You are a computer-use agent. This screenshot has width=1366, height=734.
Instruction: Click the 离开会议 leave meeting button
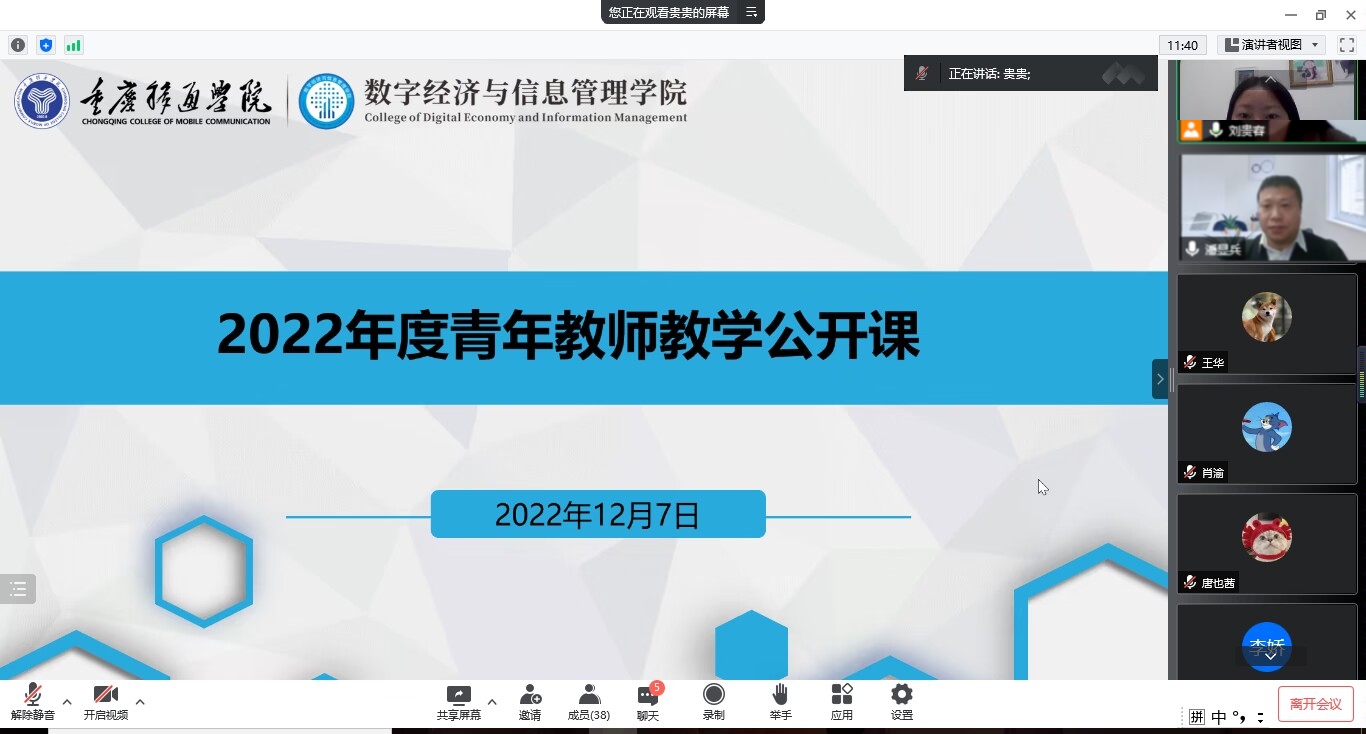(1315, 704)
